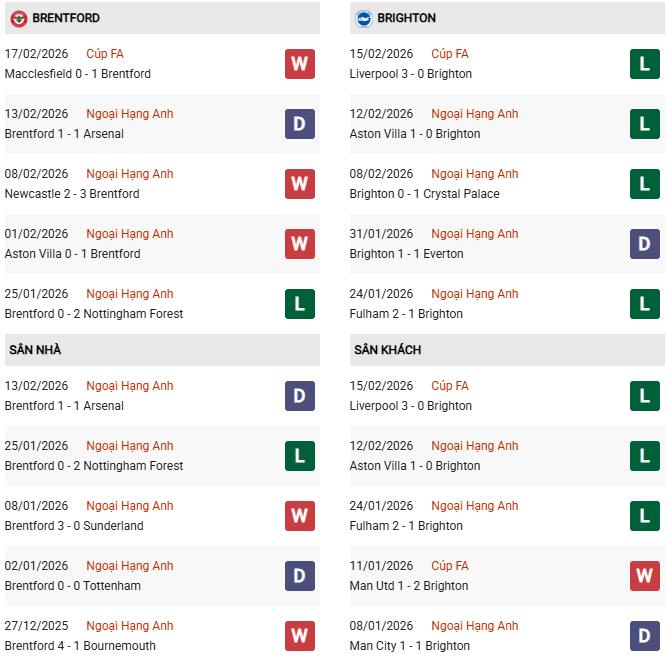Click the Brentford club crest icon
The width and height of the screenshot is (666, 660).
click(x=18, y=18)
